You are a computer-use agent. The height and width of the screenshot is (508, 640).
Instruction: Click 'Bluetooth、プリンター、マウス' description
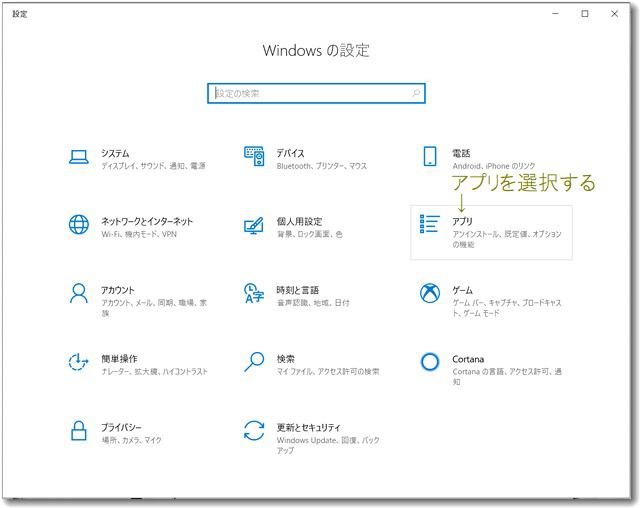[x=322, y=166]
